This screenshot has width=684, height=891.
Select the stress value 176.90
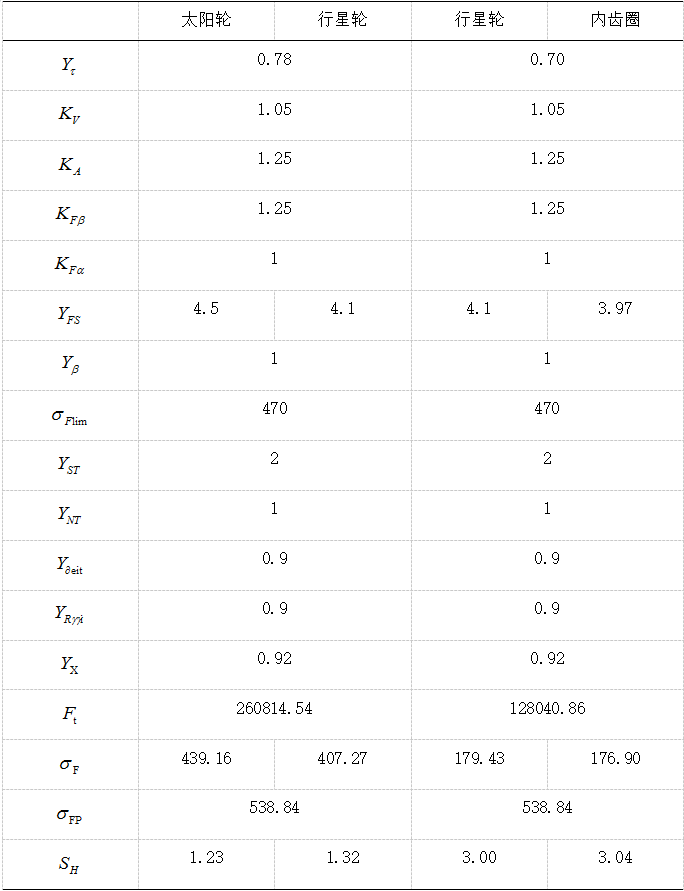[x=615, y=759]
